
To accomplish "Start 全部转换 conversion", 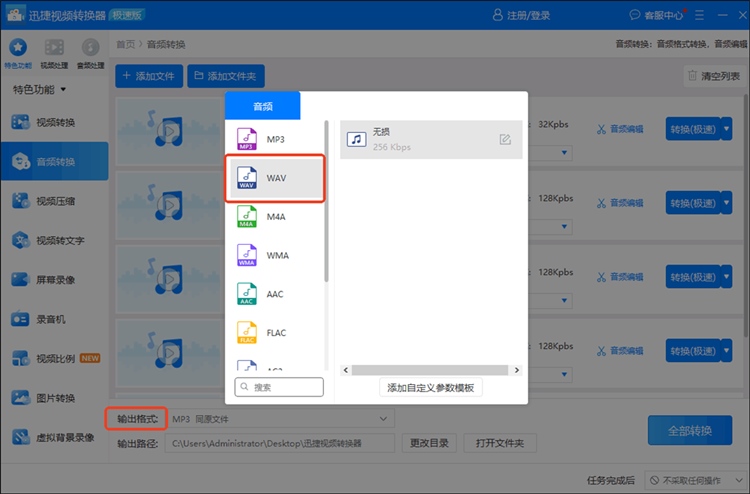I will point(690,430).
